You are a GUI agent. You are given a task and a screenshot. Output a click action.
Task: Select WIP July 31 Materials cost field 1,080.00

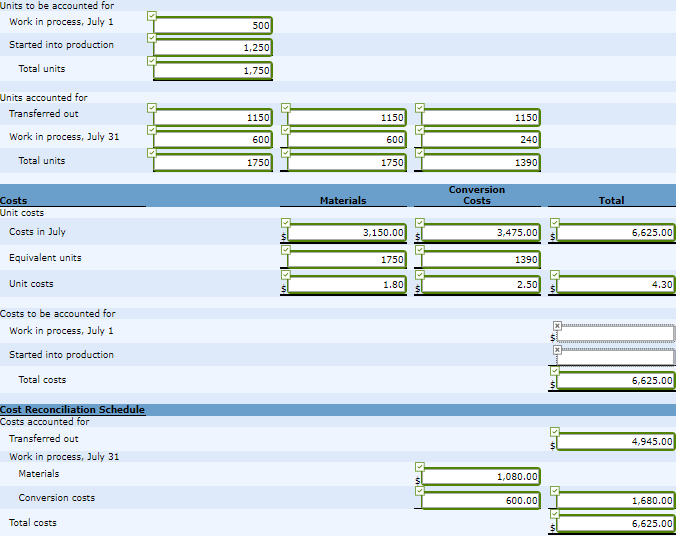[481, 476]
